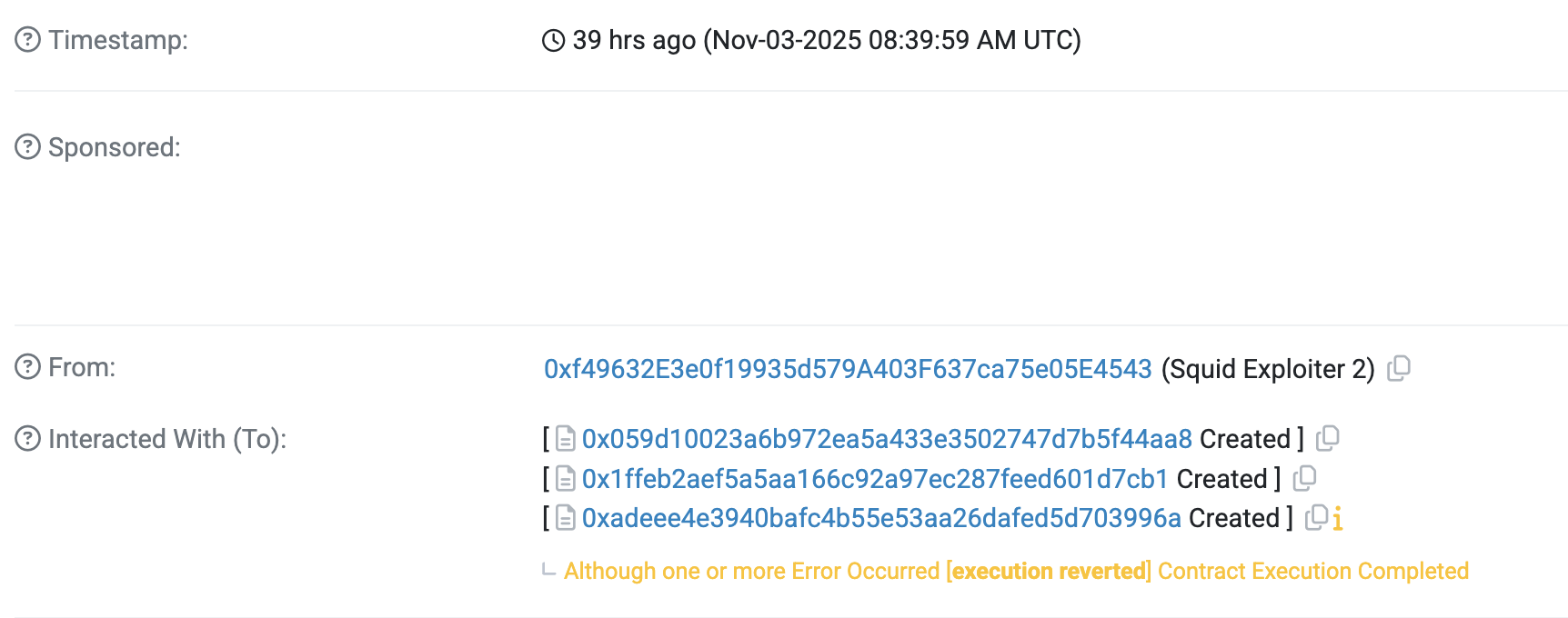Click contract document icon before 0x1ffeb address
Screen dimensions: 1568x618
coord(566,479)
